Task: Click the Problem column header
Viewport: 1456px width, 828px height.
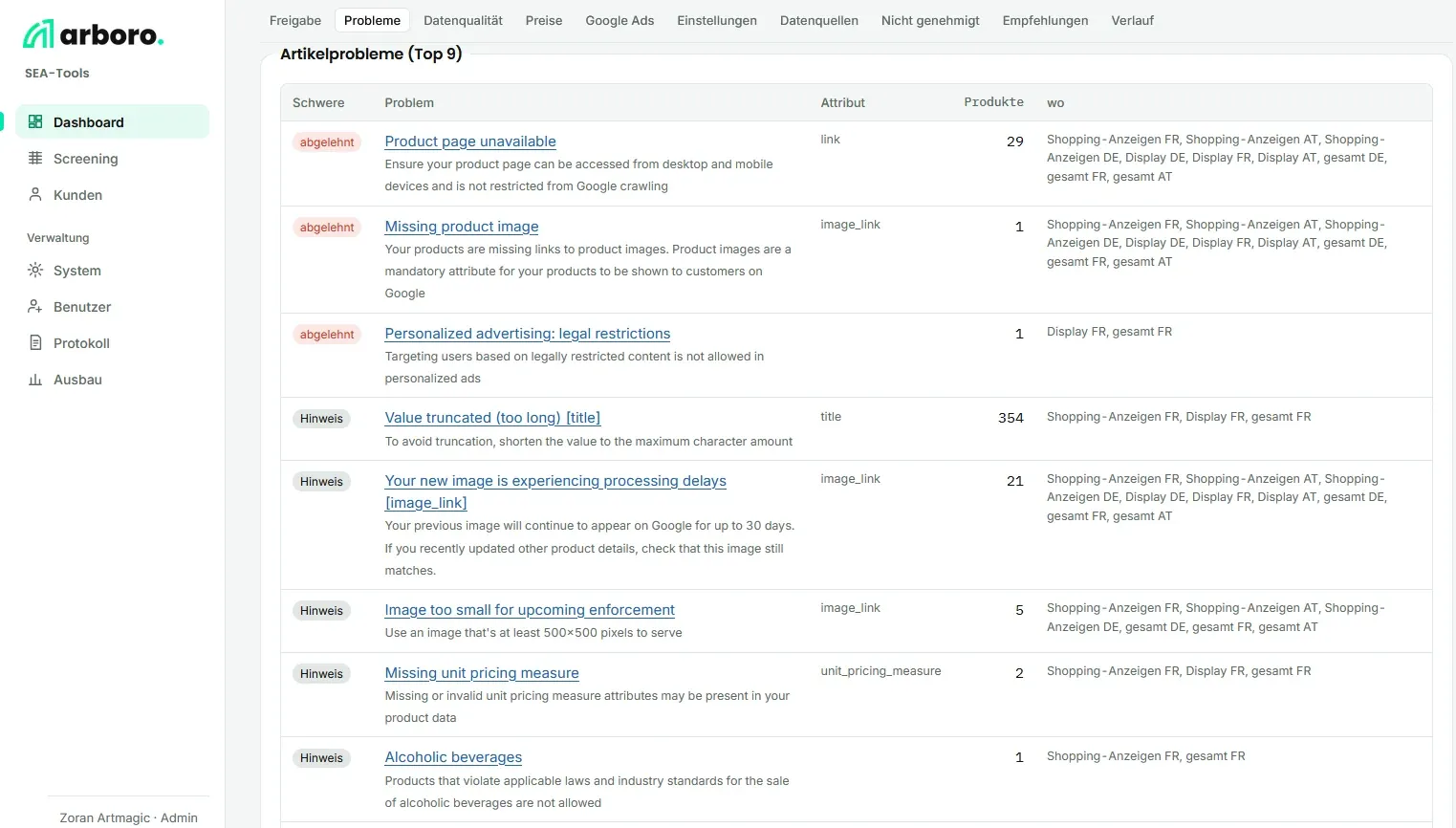Action: (x=409, y=102)
